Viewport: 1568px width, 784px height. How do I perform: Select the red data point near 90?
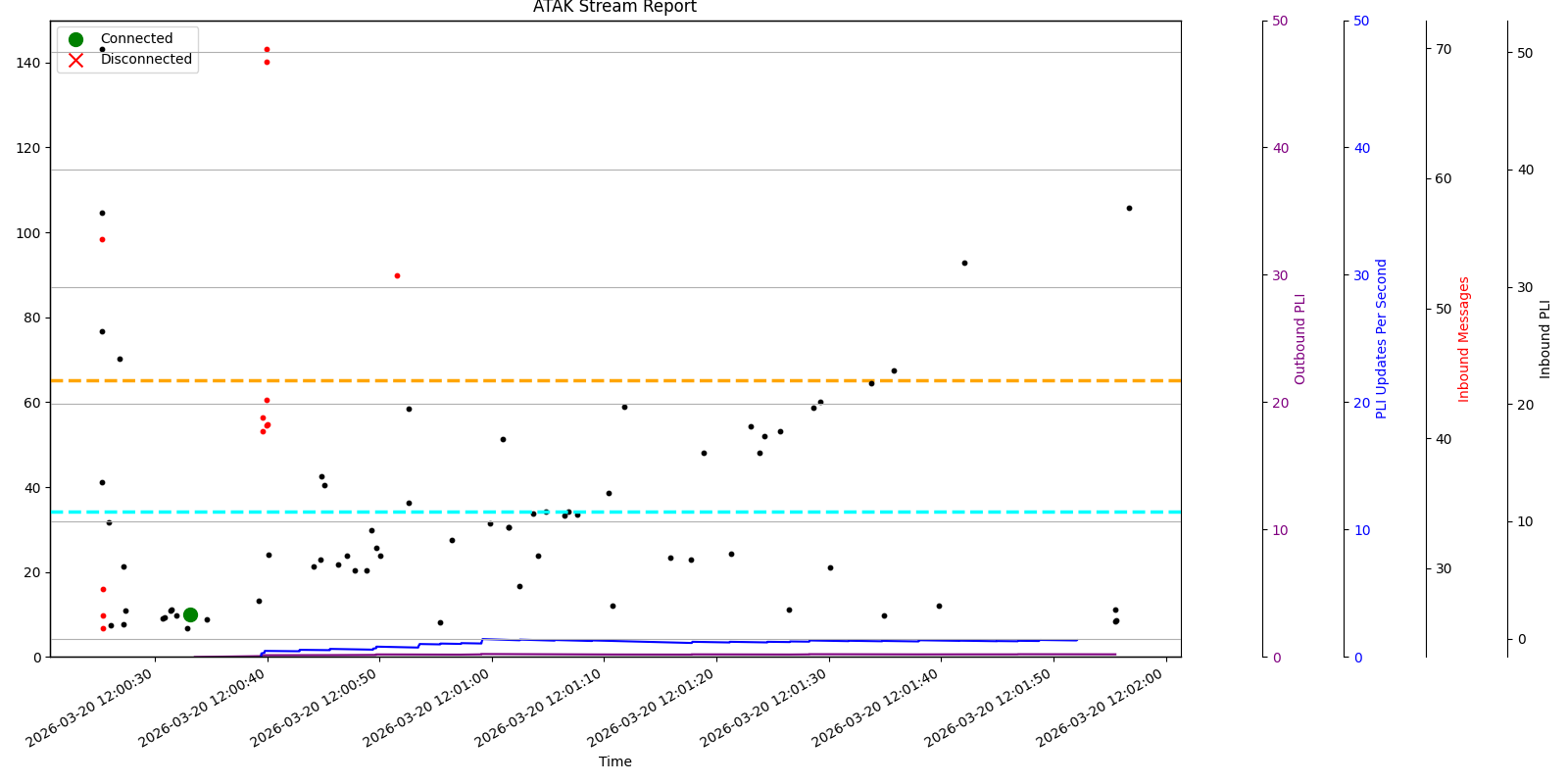click(x=397, y=275)
